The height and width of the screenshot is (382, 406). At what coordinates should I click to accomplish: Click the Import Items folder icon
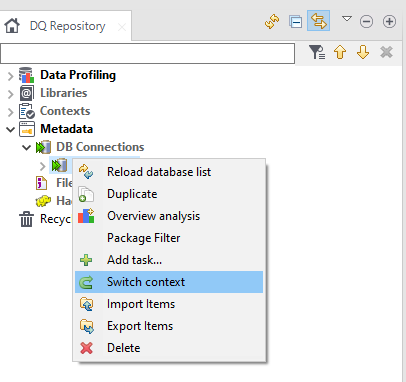click(87, 304)
